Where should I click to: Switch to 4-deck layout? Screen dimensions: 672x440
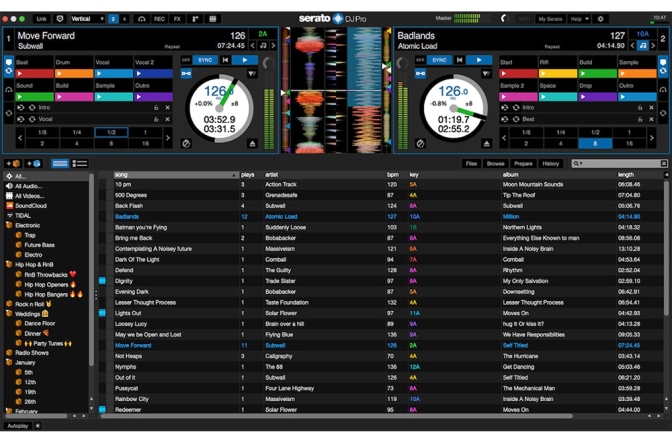124,19
